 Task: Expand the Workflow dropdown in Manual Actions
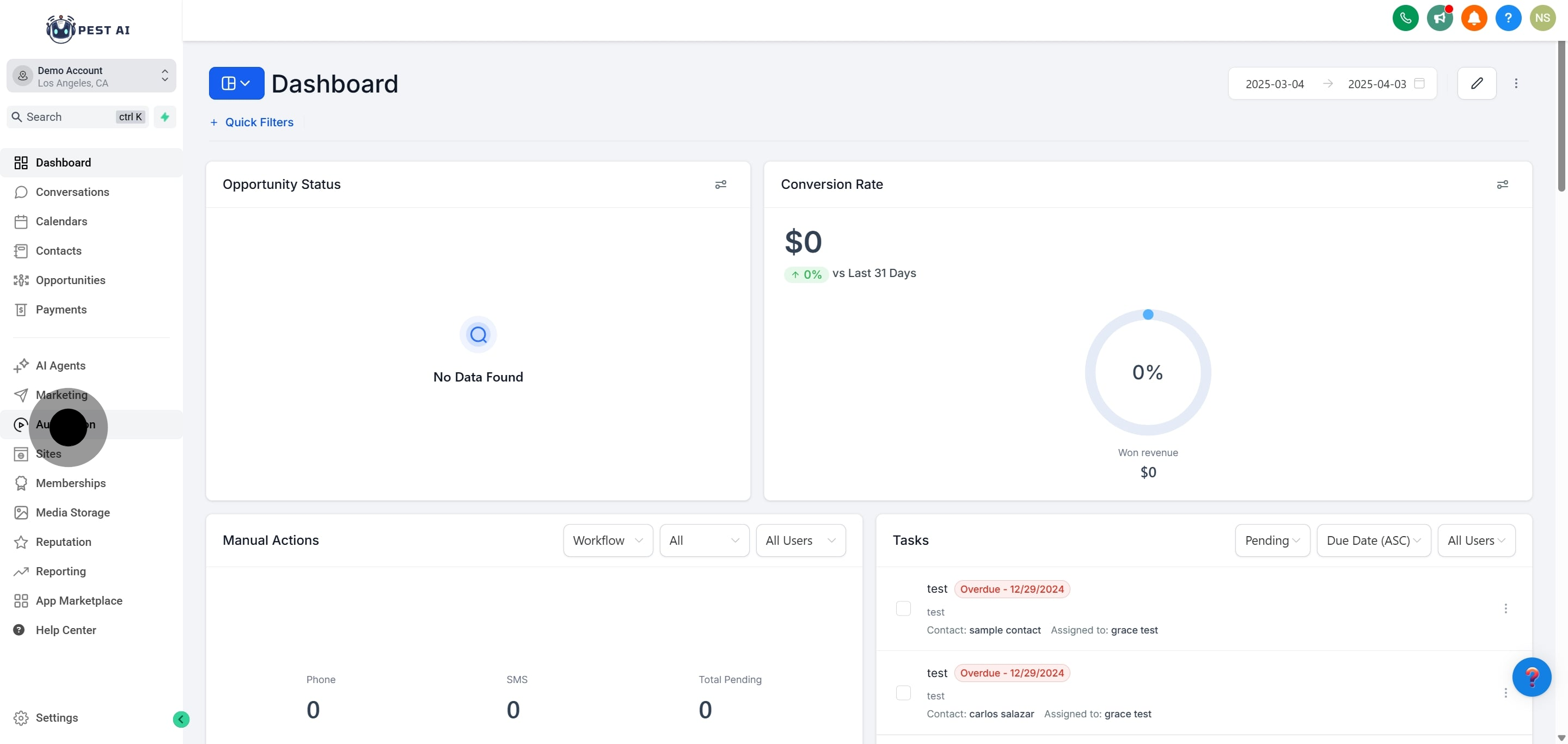[608, 540]
